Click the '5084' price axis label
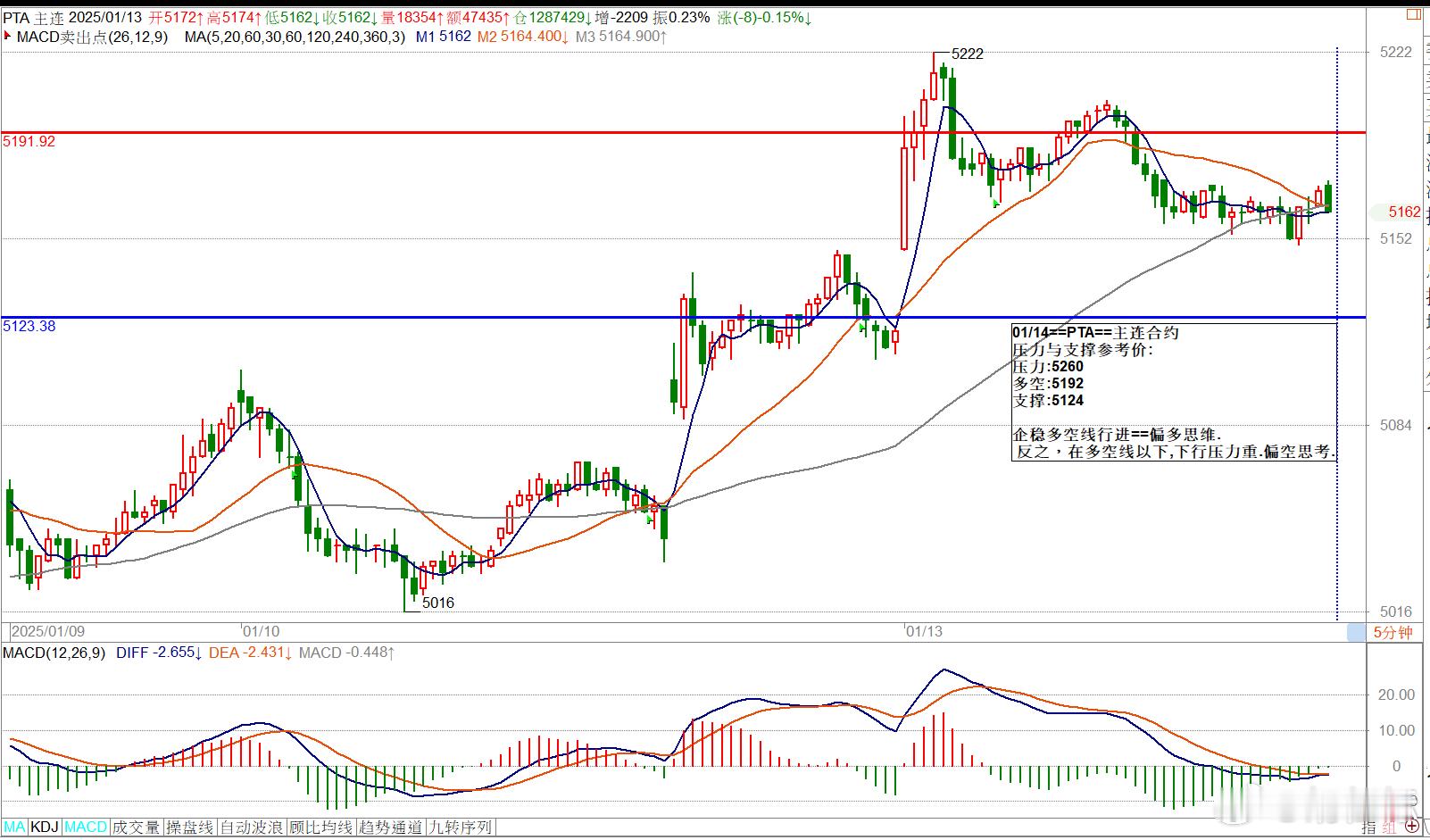 point(1396,425)
